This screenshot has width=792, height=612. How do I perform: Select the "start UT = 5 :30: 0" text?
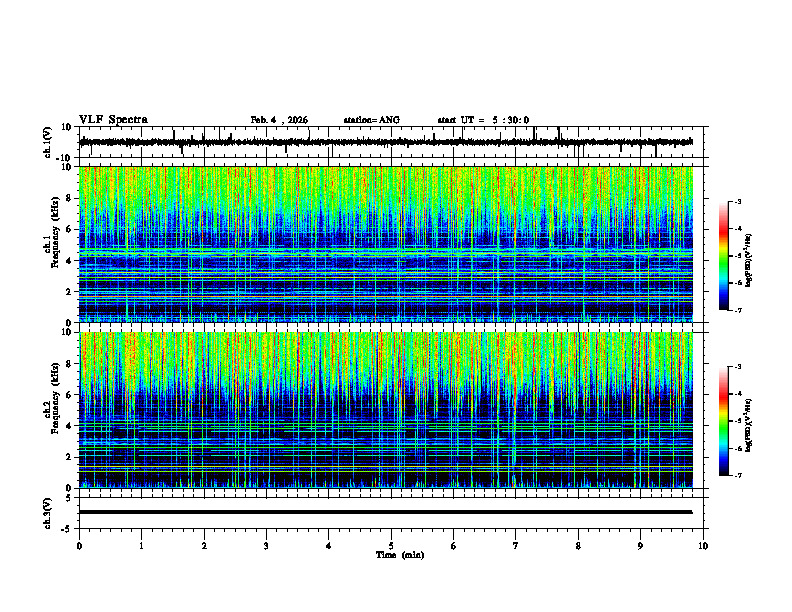coord(483,120)
